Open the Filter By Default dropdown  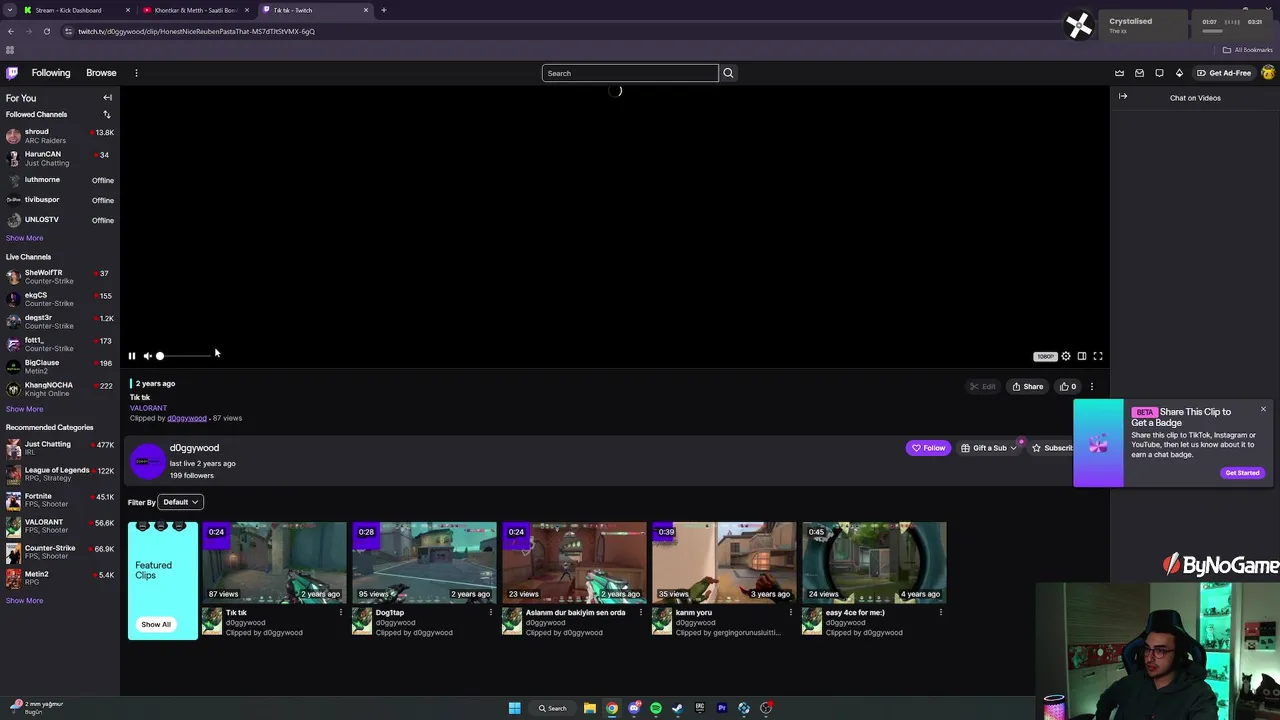click(x=182, y=502)
